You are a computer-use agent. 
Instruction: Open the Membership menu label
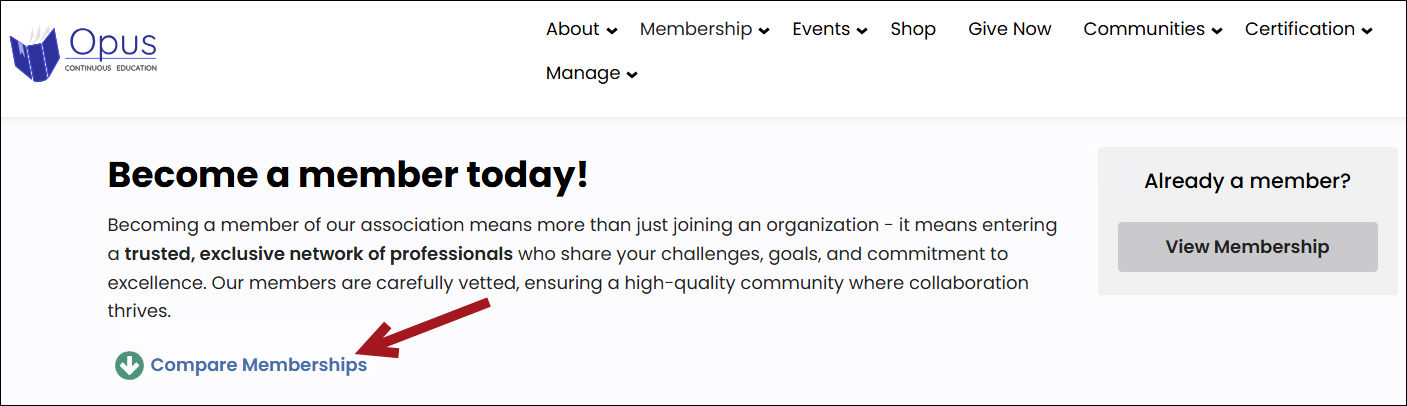(x=695, y=29)
